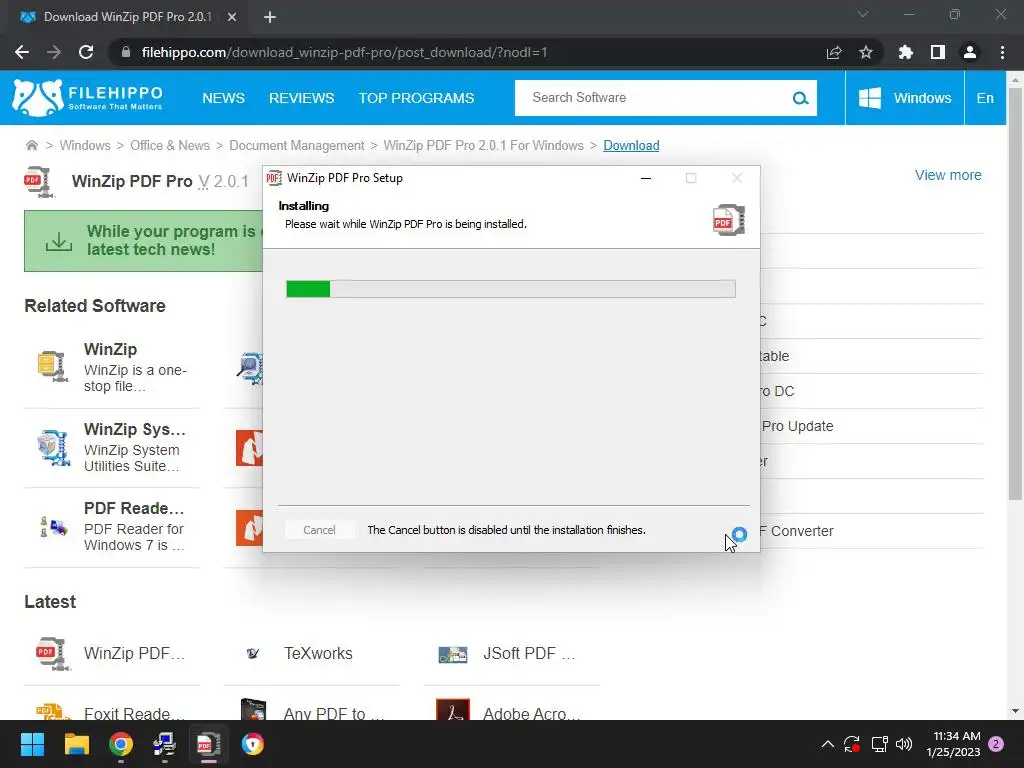Image resolution: width=1024 pixels, height=768 pixels.
Task: Open the Windows Start menu
Action: tap(33, 744)
